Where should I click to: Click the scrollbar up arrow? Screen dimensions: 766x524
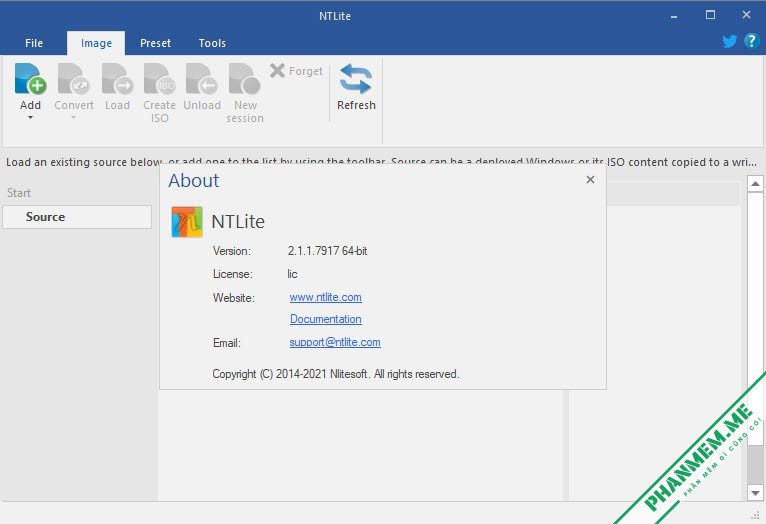click(x=755, y=184)
